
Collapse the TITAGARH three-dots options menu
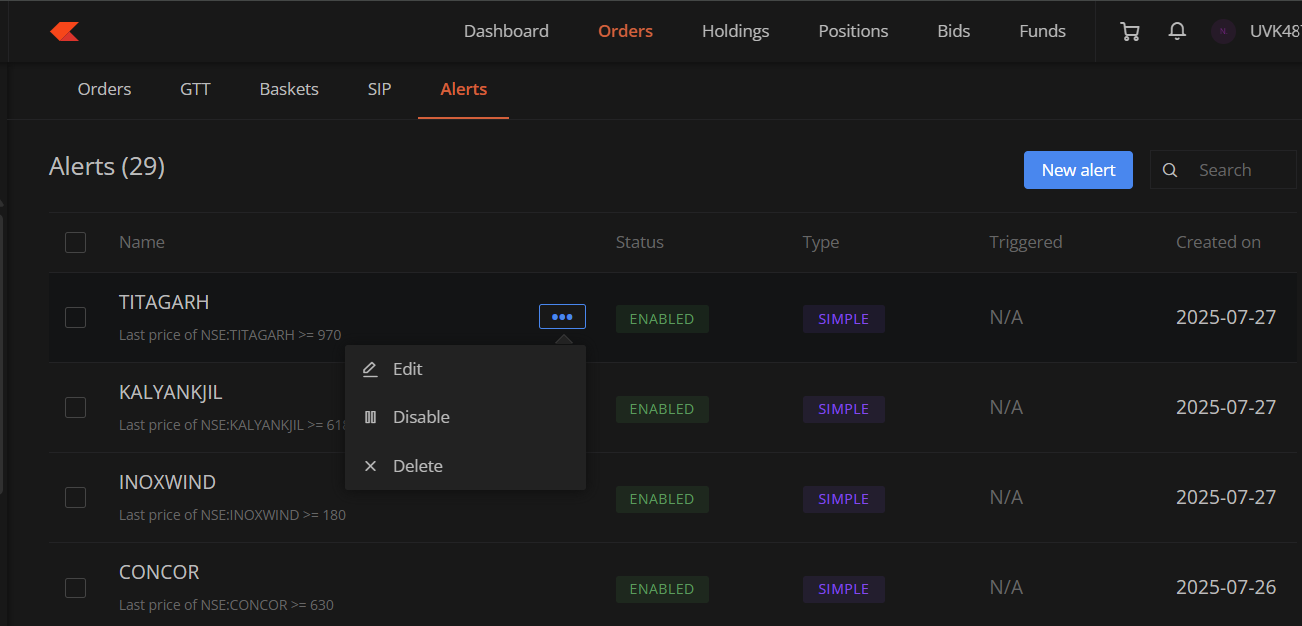point(562,317)
